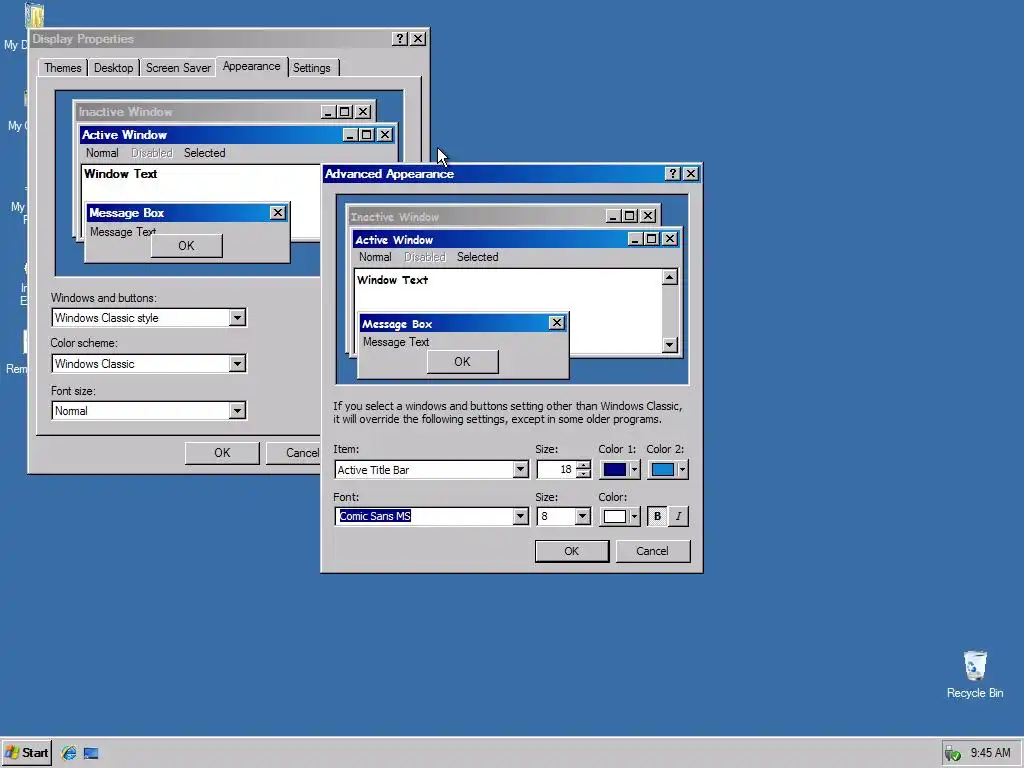This screenshot has height=768, width=1024.
Task: Click Message Text in Advanced Appearance preview
Action: [x=396, y=342]
